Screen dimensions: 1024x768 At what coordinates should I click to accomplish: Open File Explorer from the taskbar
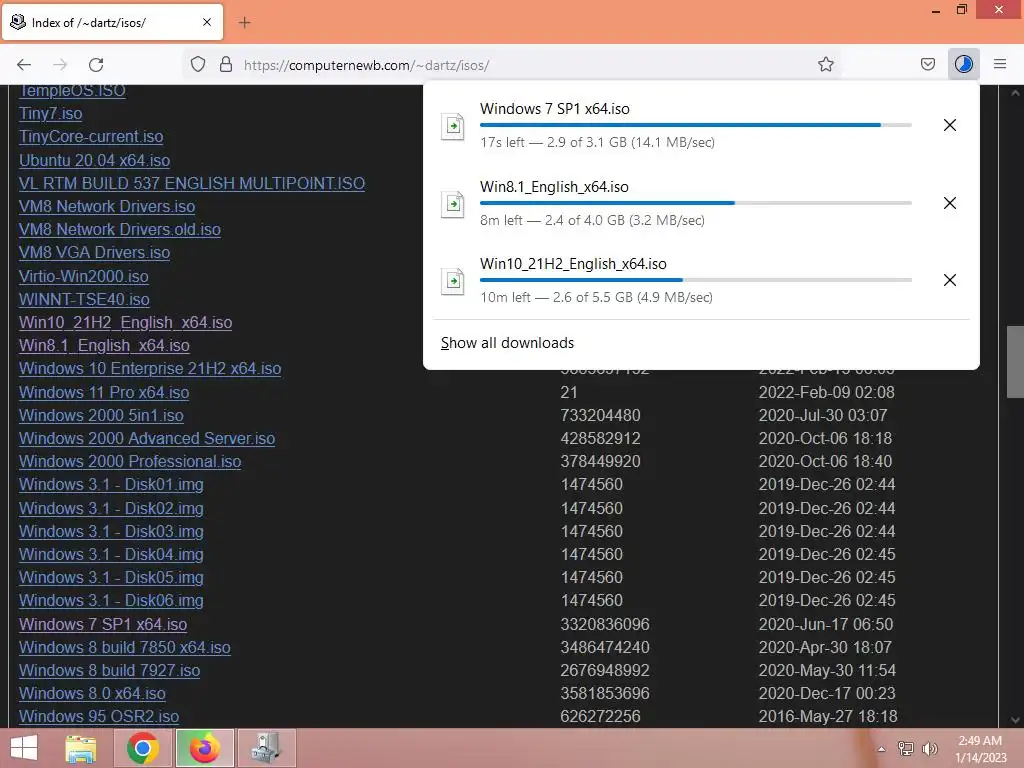tap(81, 748)
